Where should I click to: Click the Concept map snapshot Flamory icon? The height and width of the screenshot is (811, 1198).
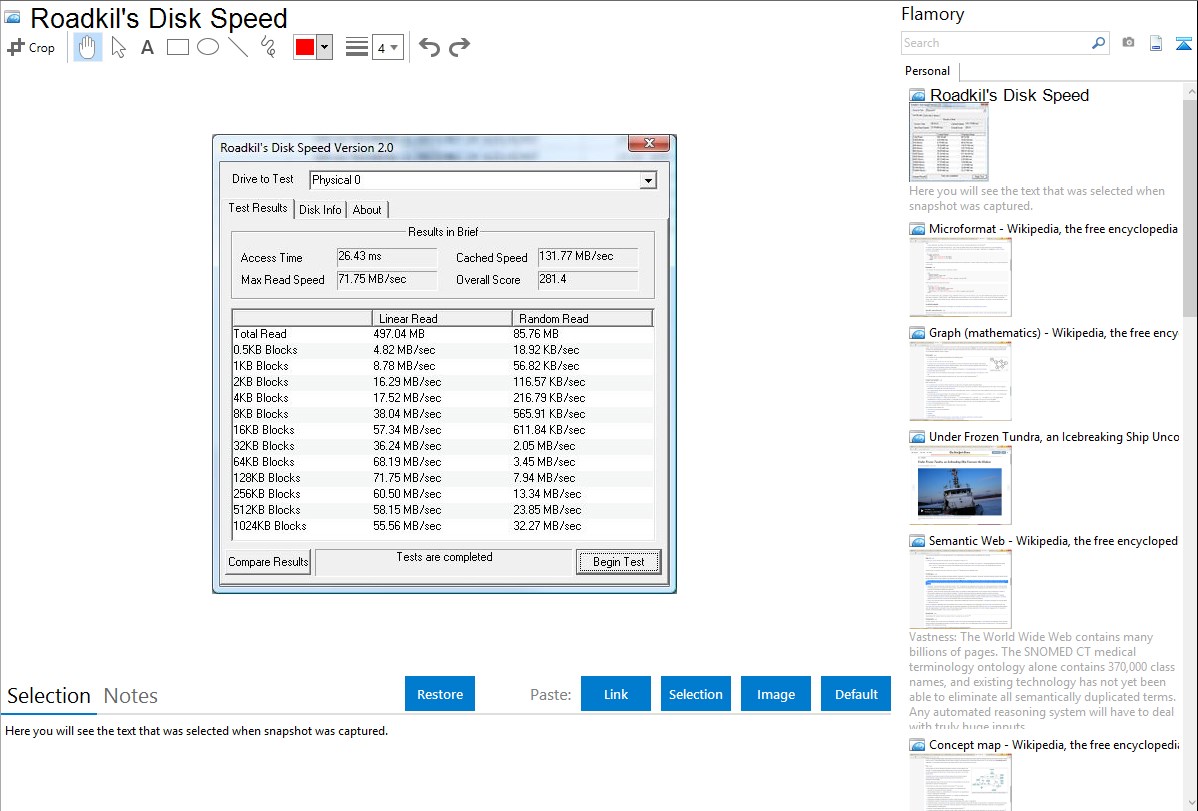tap(917, 745)
